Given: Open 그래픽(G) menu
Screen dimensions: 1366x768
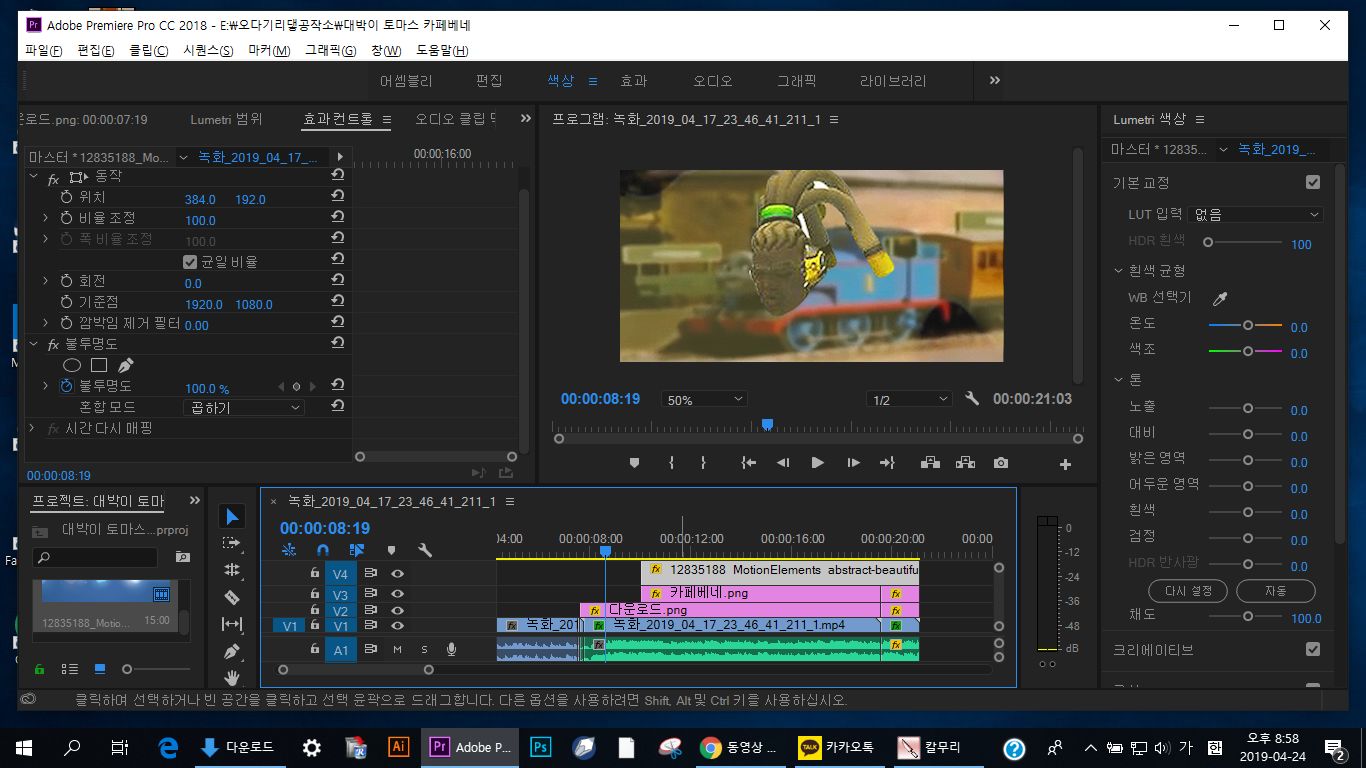Looking at the screenshot, I should tap(330, 50).
